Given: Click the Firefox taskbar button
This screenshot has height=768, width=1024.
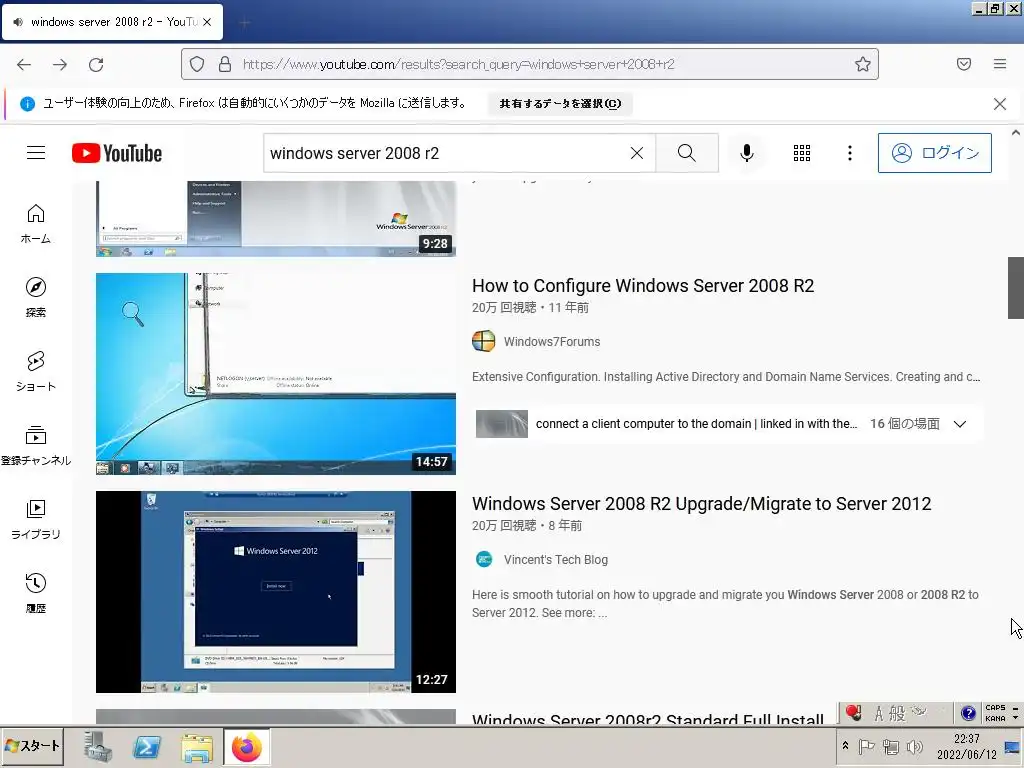Looking at the screenshot, I should (246, 746).
